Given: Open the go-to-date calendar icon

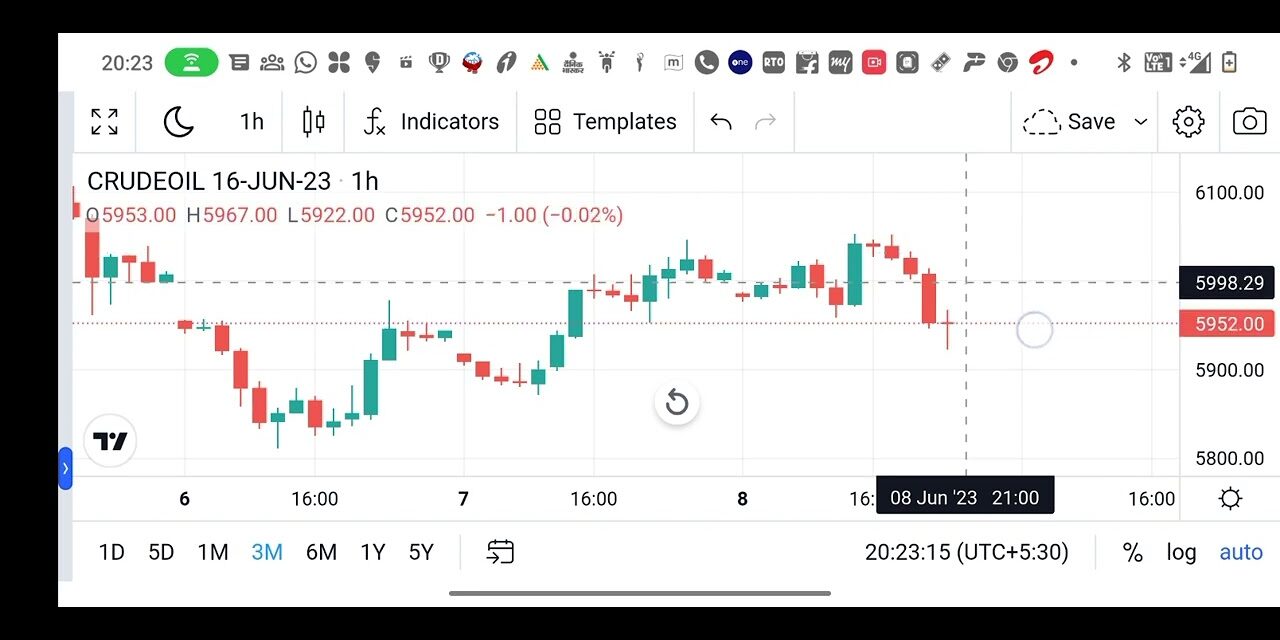Looking at the screenshot, I should (500, 552).
